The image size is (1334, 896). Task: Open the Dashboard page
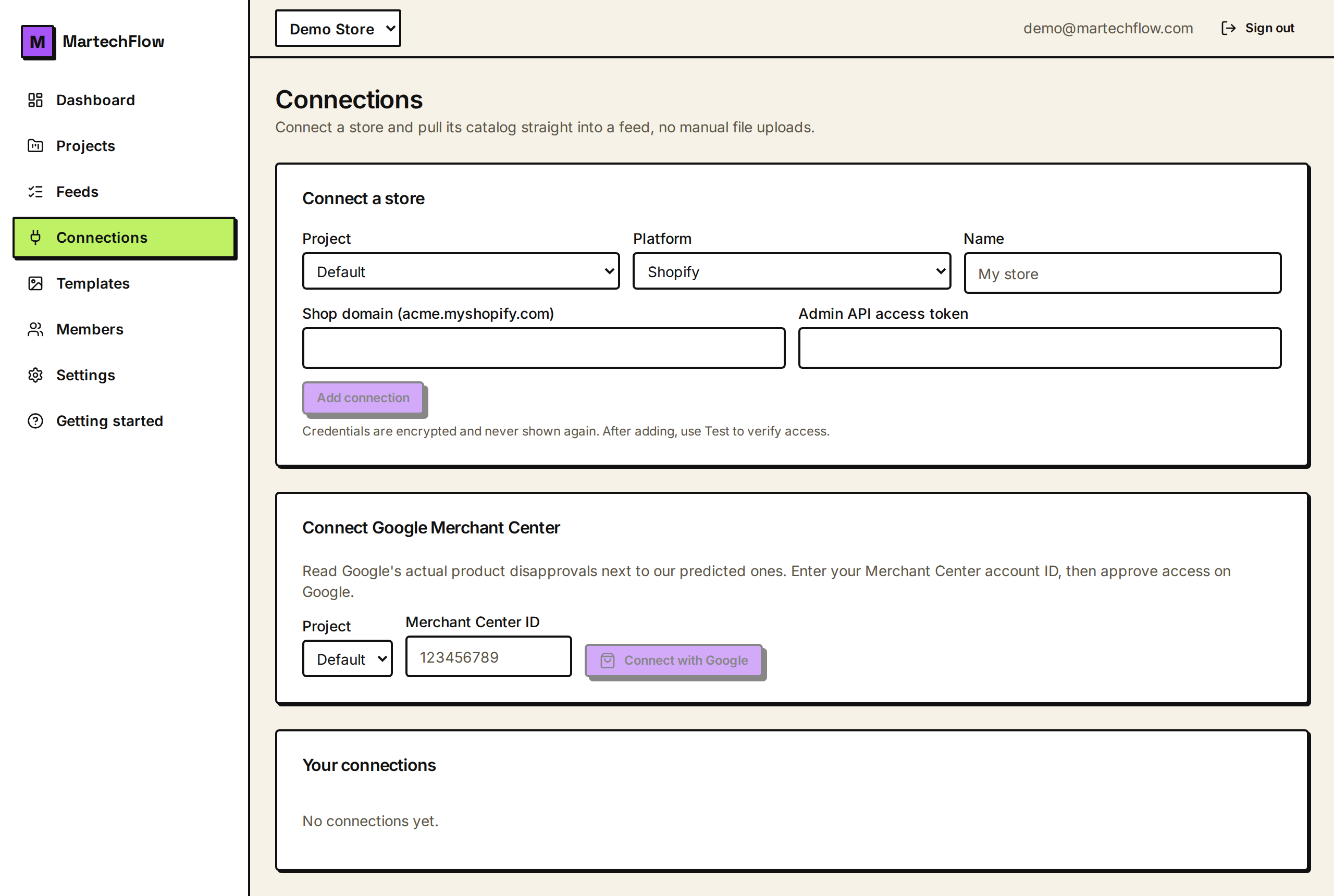point(124,100)
